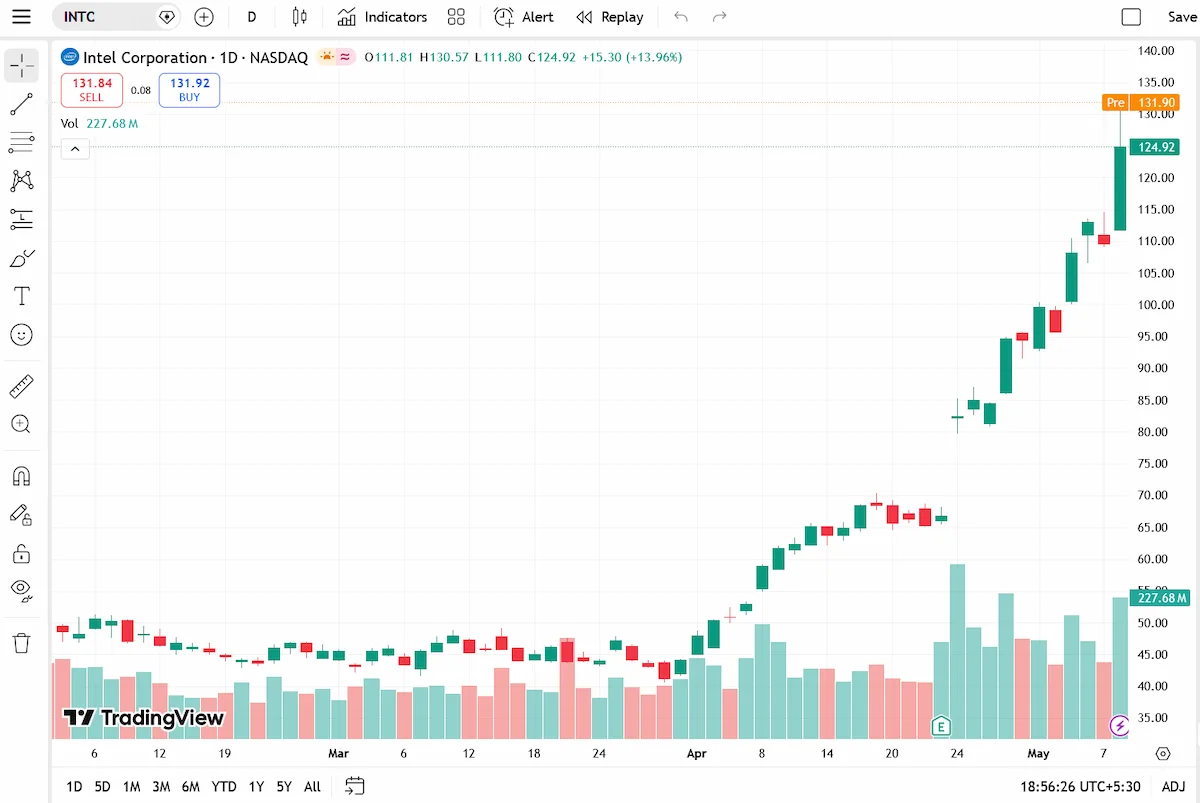Viewport: 1200px width, 803px height.
Task: Save the chart layout
Action: [1181, 17]
